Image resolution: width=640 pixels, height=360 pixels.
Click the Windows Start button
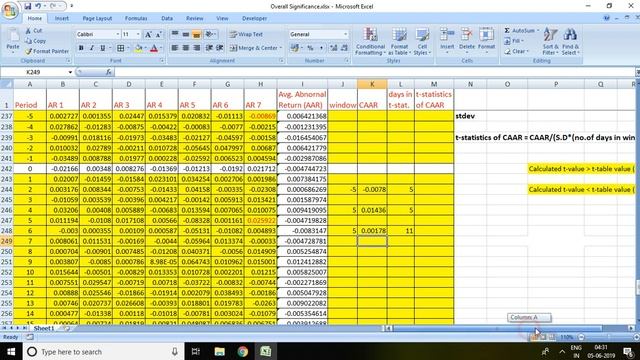pyautogui.click(x=11, y=351)
